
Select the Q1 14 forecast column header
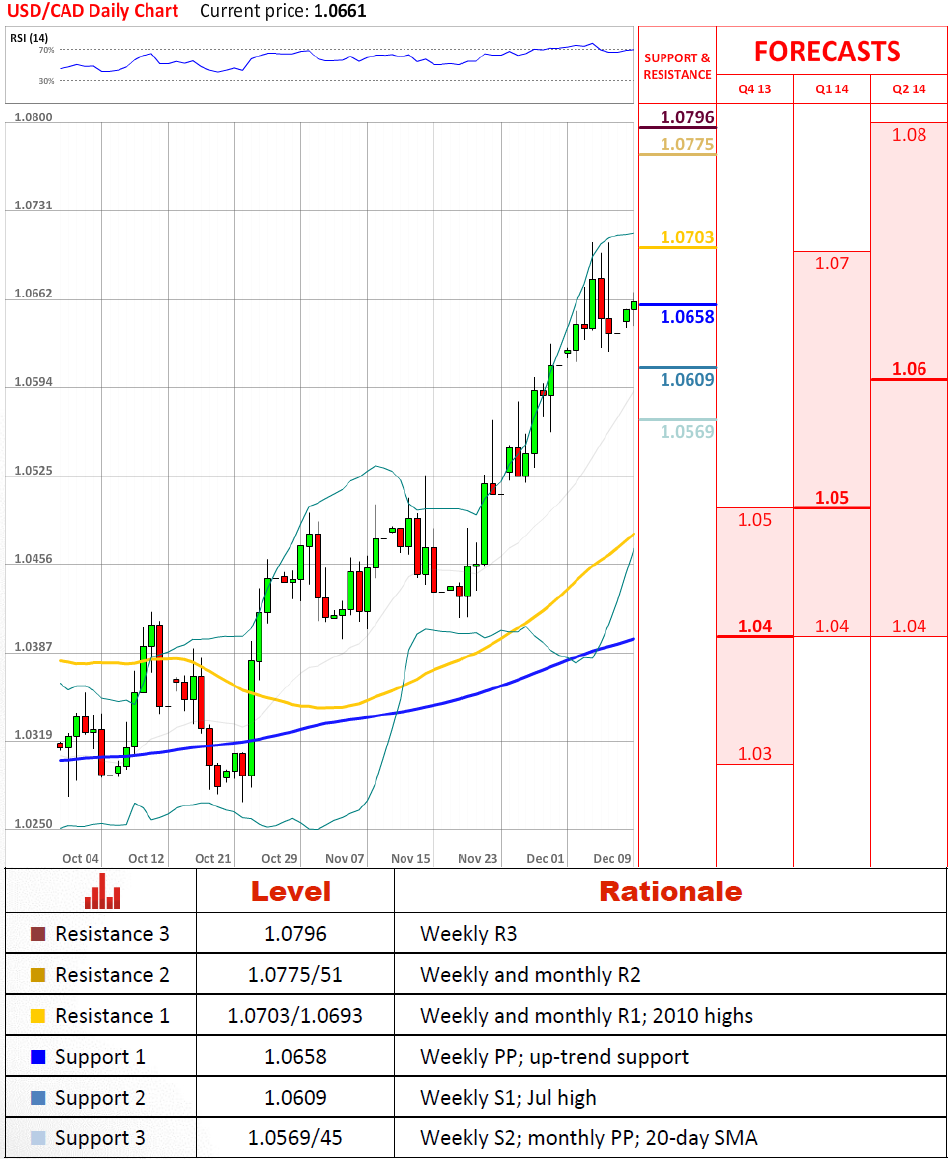tap(832, 89)
